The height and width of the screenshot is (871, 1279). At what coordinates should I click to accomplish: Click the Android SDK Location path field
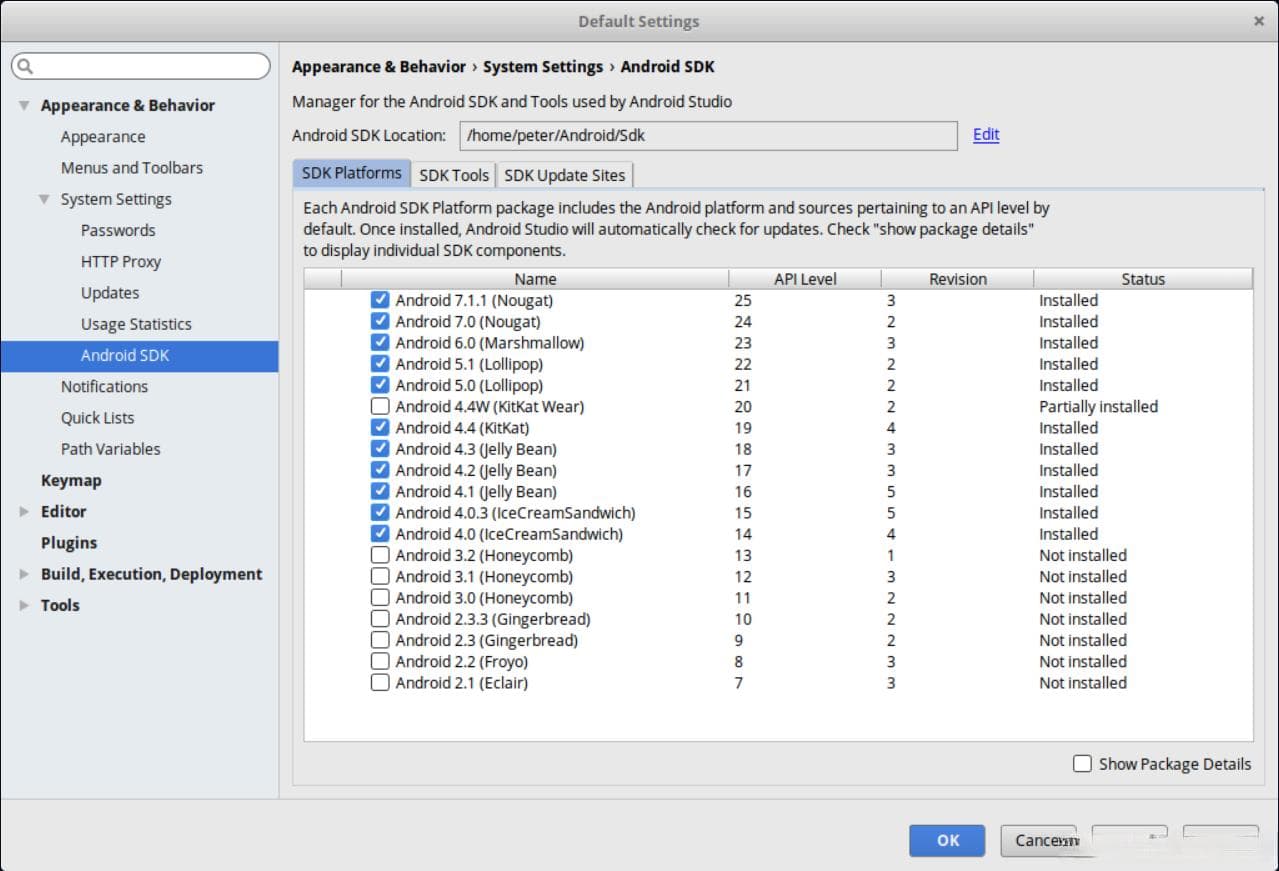709,135
